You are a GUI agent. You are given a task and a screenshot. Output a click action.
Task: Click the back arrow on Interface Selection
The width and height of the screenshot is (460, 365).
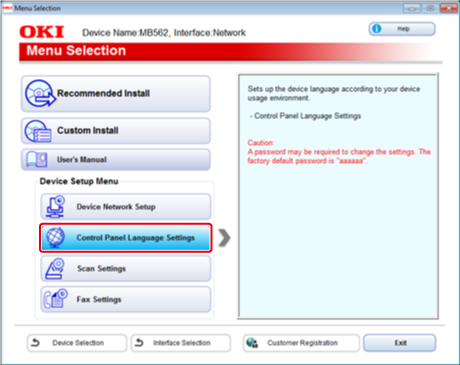(139, 342)
